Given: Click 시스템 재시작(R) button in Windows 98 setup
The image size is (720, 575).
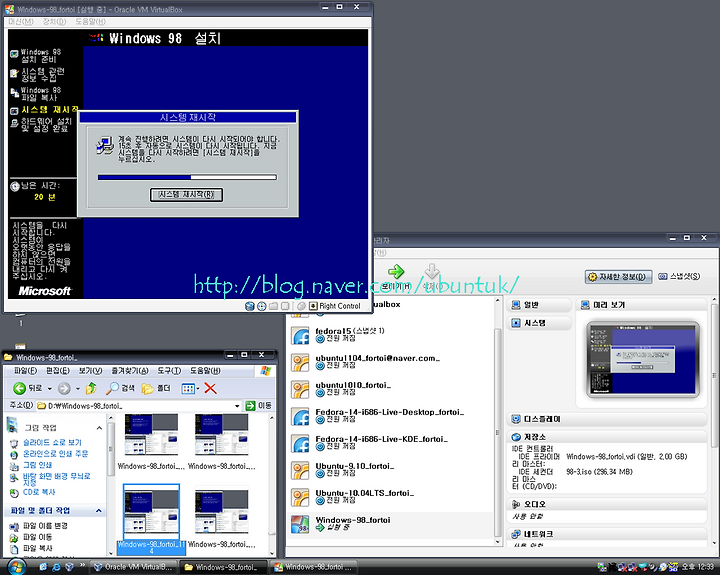Looking at the screenshot, I should tap(186, 195).
